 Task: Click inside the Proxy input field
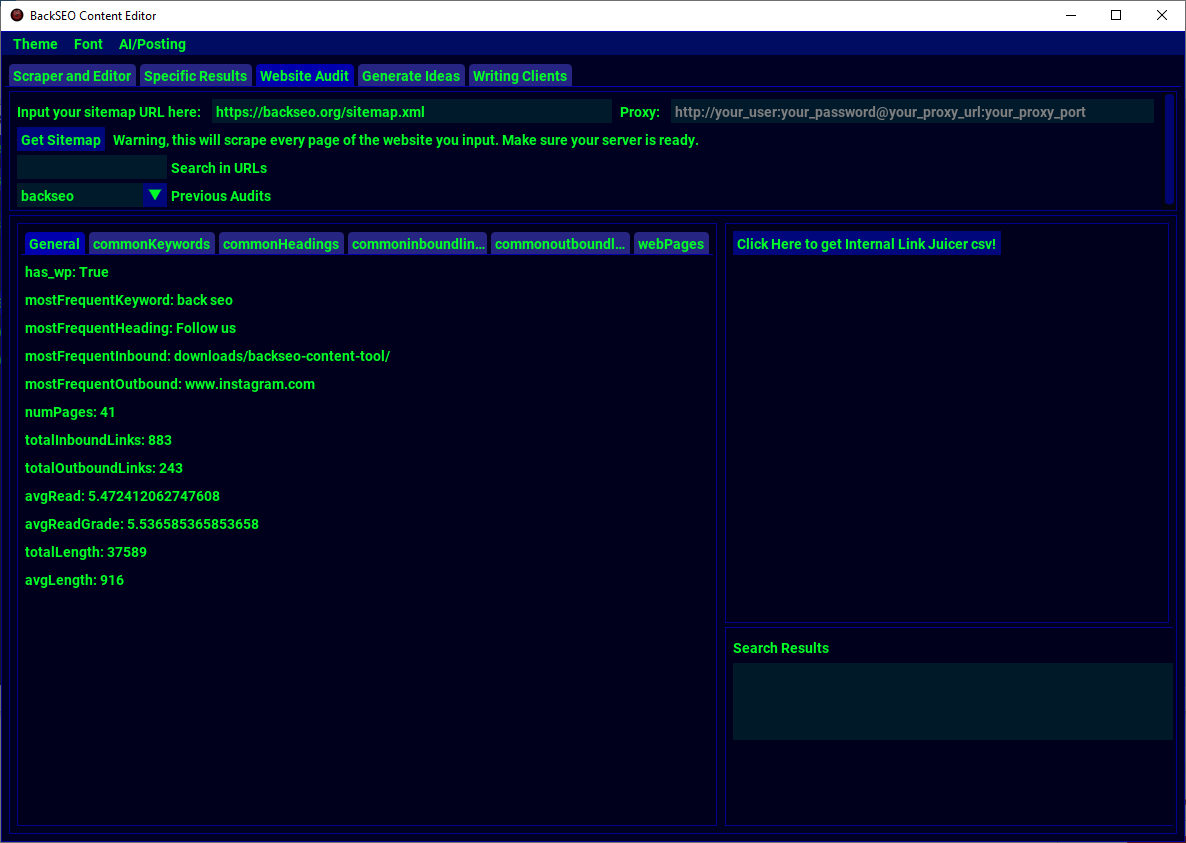(x=912, y=111)
